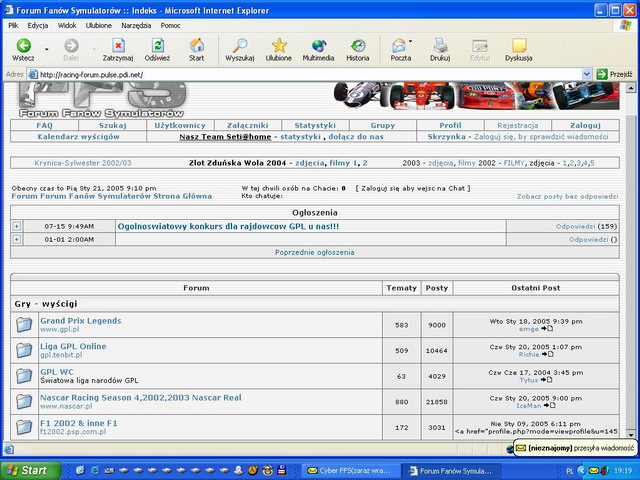Open the FAQ forum link

(x=44, y=125)
